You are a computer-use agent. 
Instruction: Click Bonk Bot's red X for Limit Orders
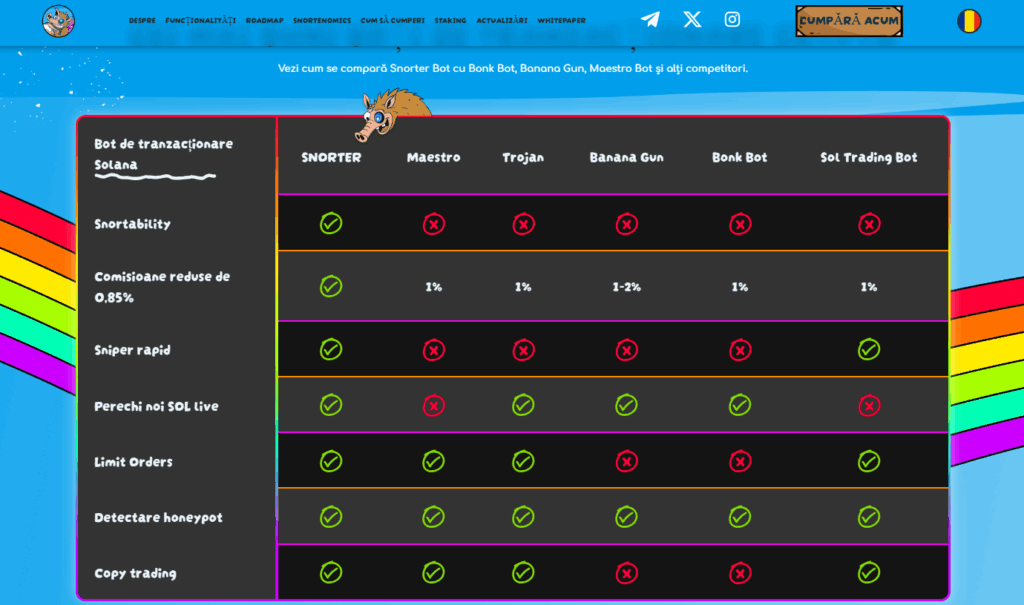coord(740,462)
